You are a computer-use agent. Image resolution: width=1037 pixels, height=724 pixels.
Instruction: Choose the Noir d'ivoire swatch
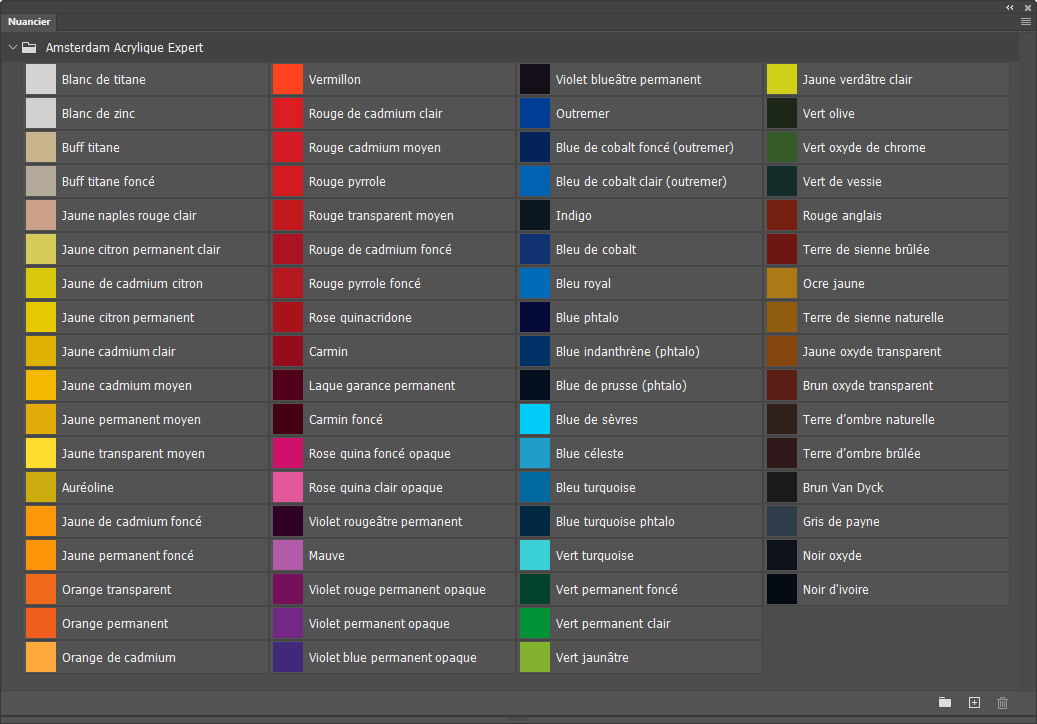coord(782,590)
